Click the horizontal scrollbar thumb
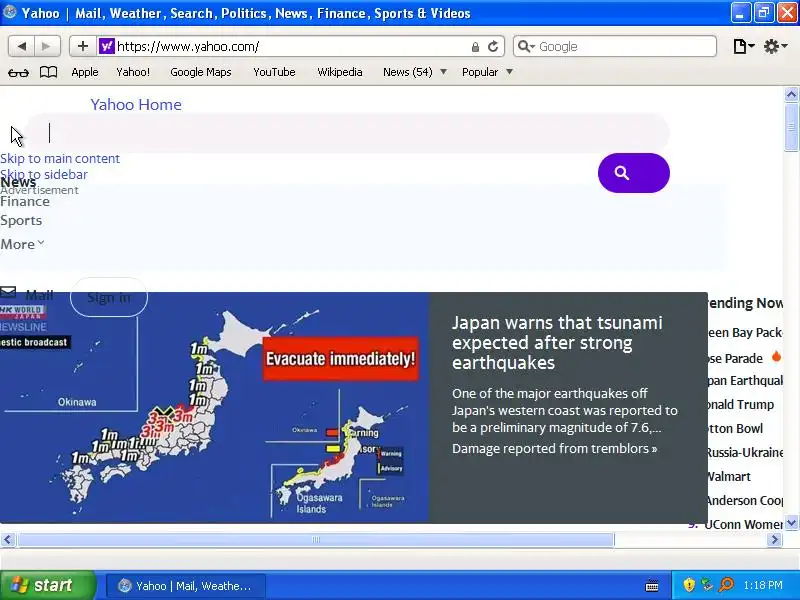The width and height of the screenshot is (800, 600). [x=316, y=539]
